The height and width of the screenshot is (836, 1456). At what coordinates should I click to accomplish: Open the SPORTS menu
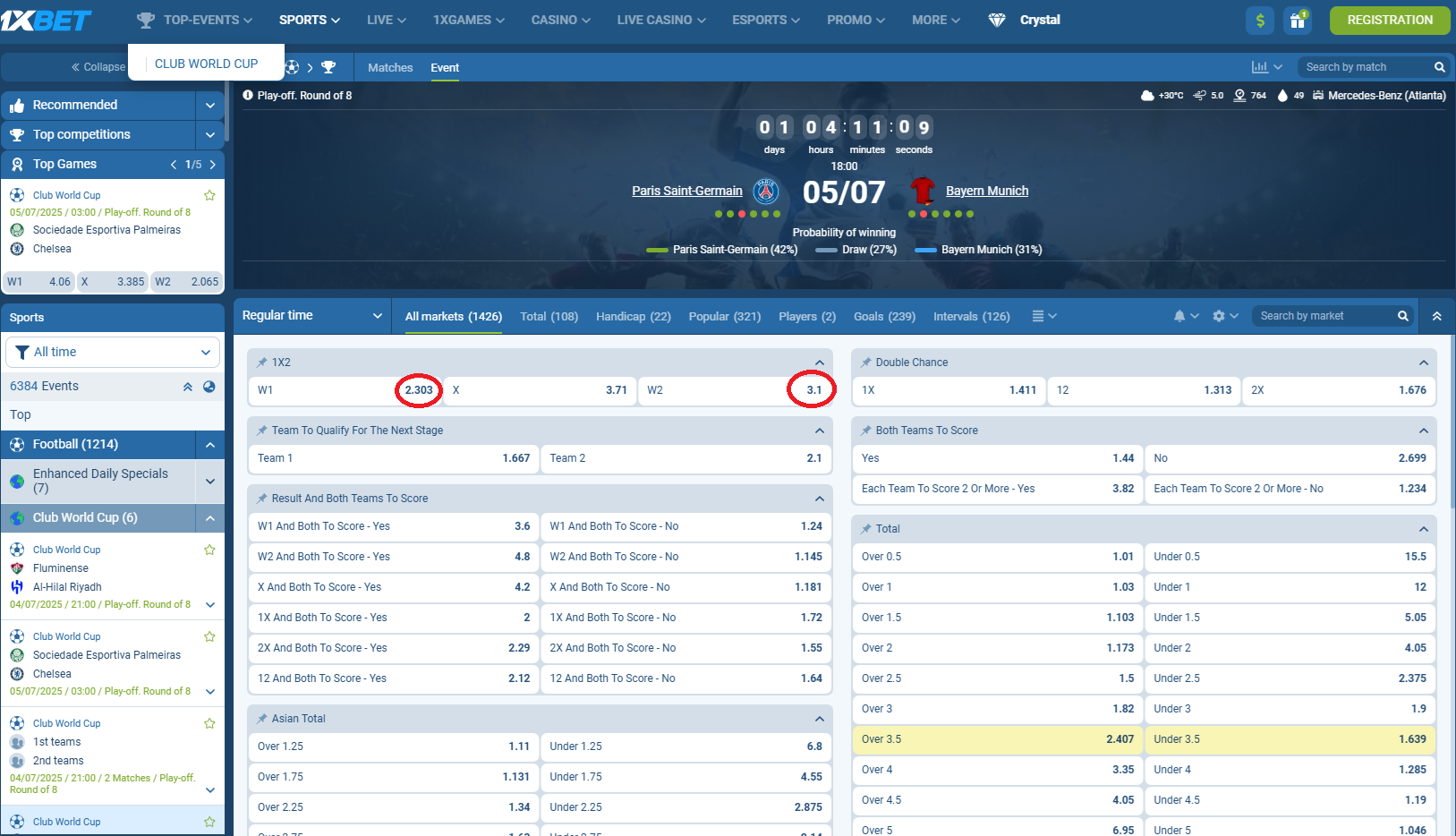click(310, 20)
